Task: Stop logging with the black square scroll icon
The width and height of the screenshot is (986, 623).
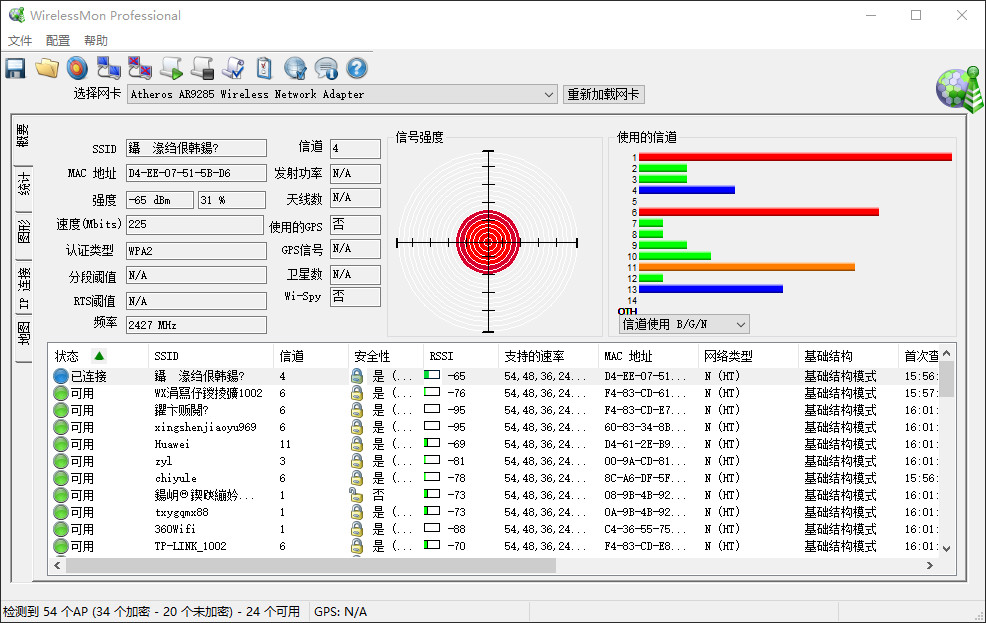Action: pos(202,68)
